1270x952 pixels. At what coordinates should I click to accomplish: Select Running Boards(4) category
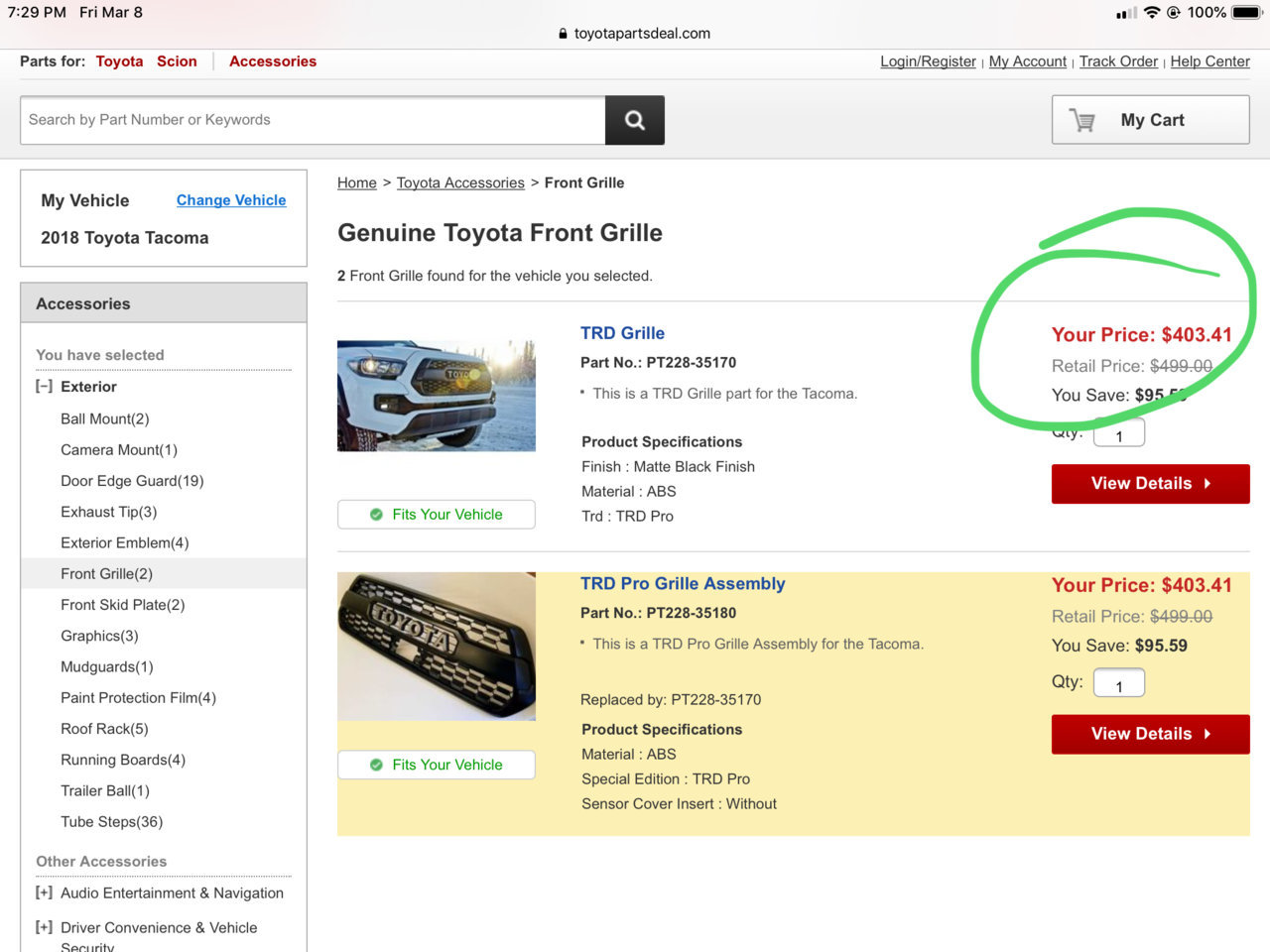click(x=123, y=760)
